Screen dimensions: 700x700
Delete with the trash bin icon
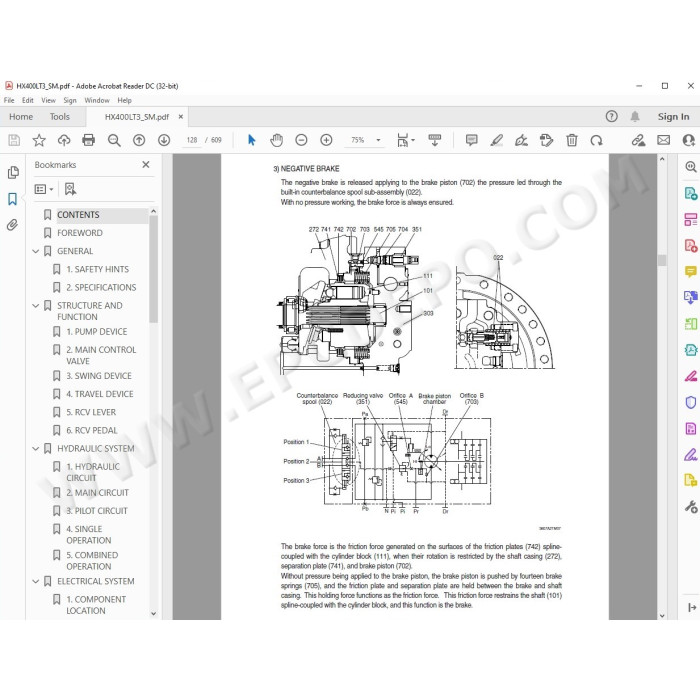coord(571,140)
